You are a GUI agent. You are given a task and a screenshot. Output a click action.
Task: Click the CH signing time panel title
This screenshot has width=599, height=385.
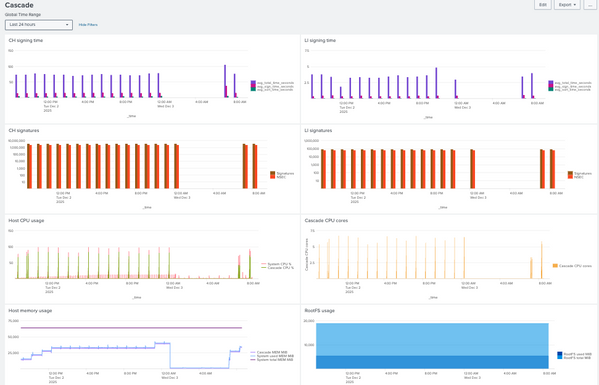coord(26,40)
